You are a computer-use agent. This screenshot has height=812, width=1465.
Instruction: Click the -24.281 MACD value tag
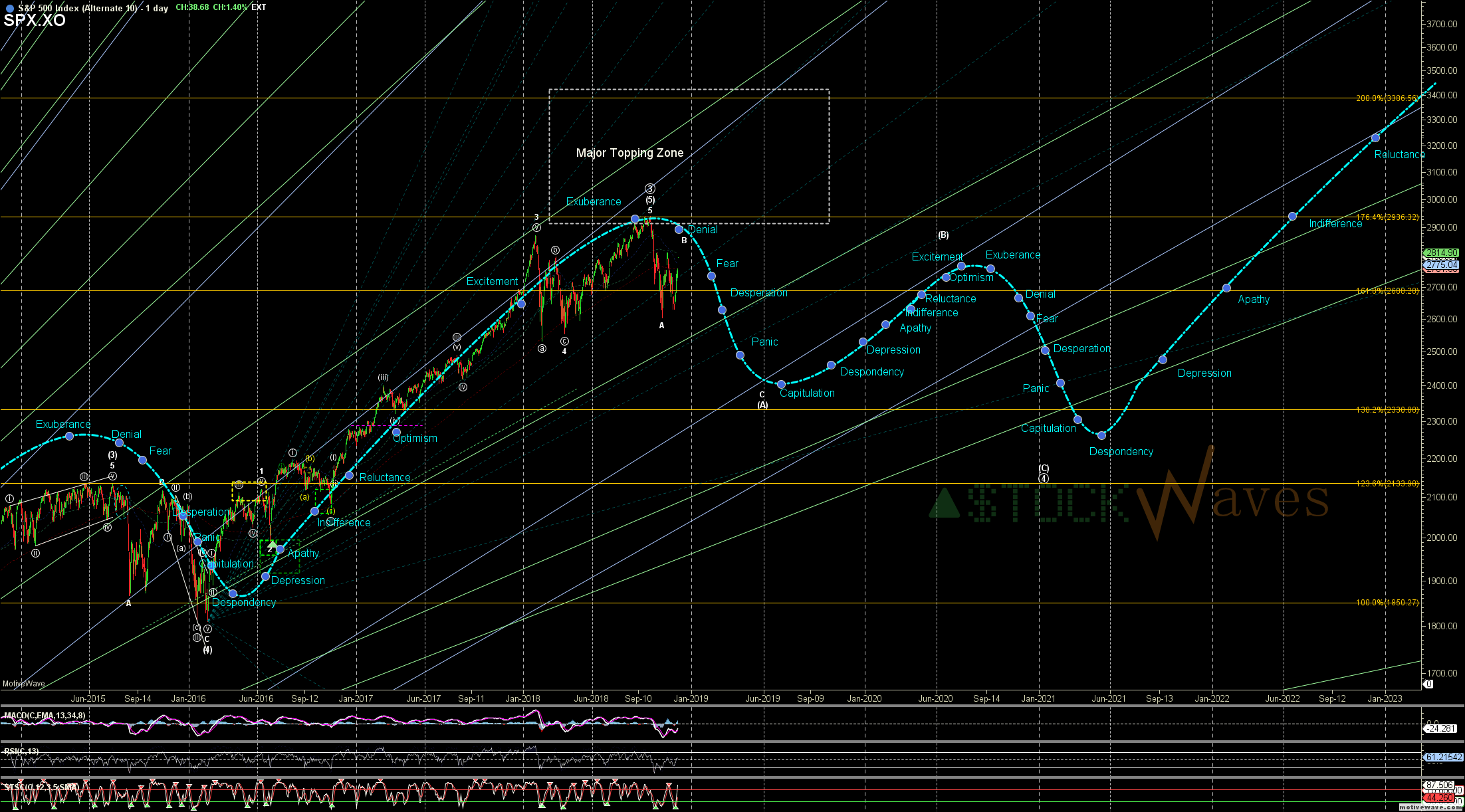[1440, 729]
